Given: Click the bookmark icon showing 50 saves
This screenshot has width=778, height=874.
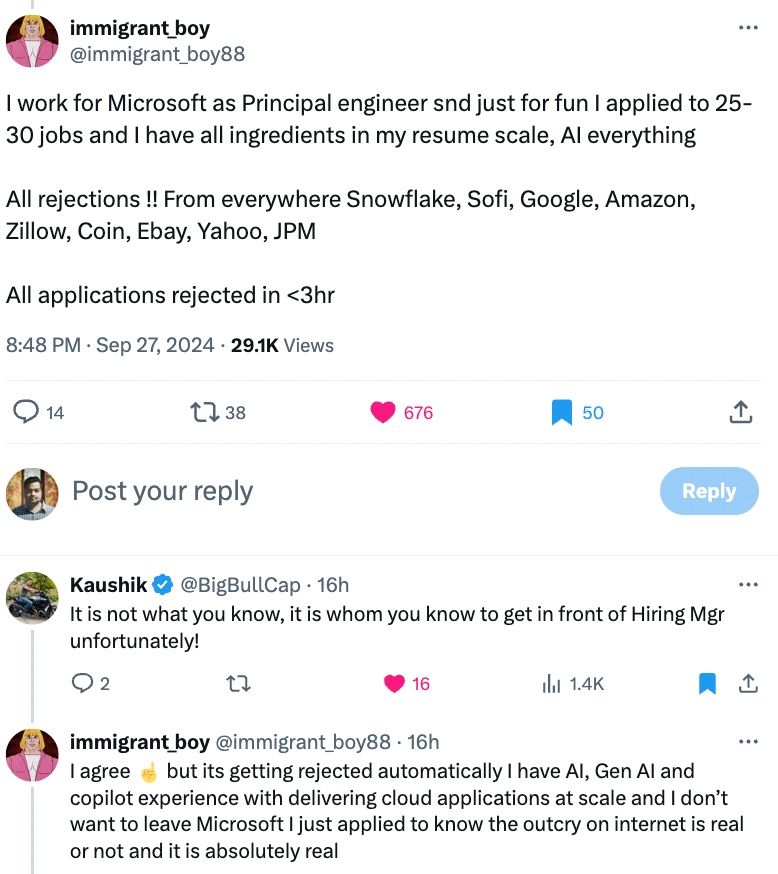Looking at the screenshot, I should pos(560,412).
